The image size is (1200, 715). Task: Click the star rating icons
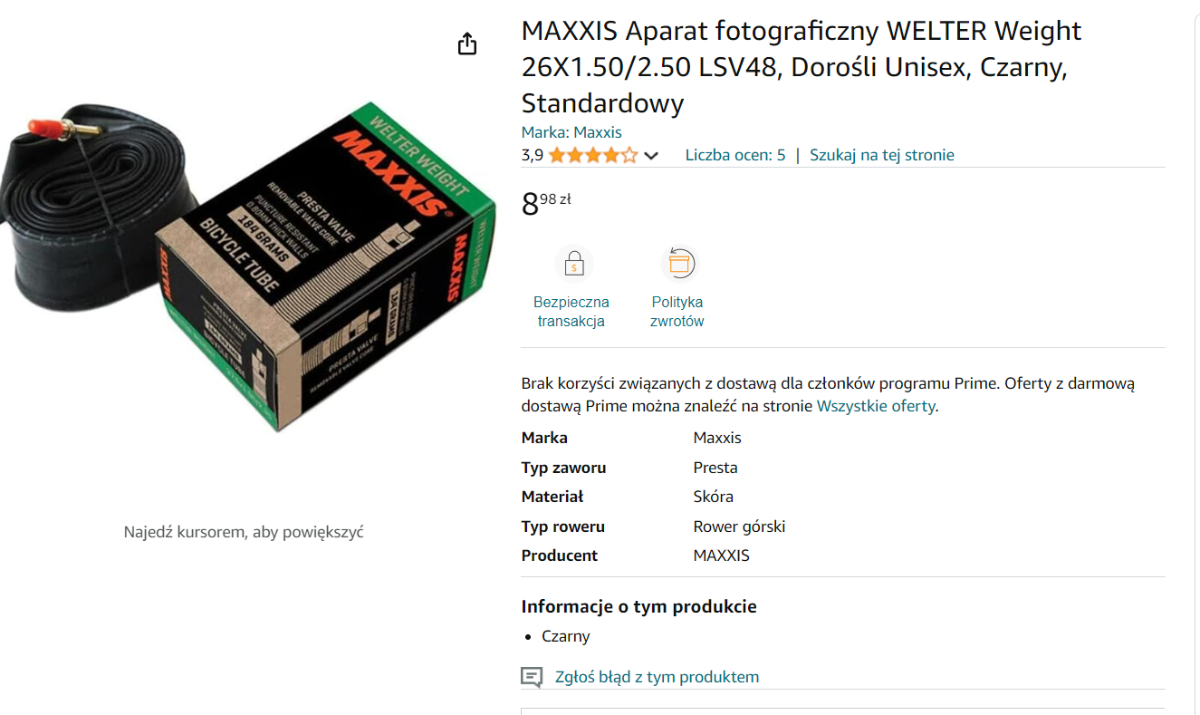592,155
